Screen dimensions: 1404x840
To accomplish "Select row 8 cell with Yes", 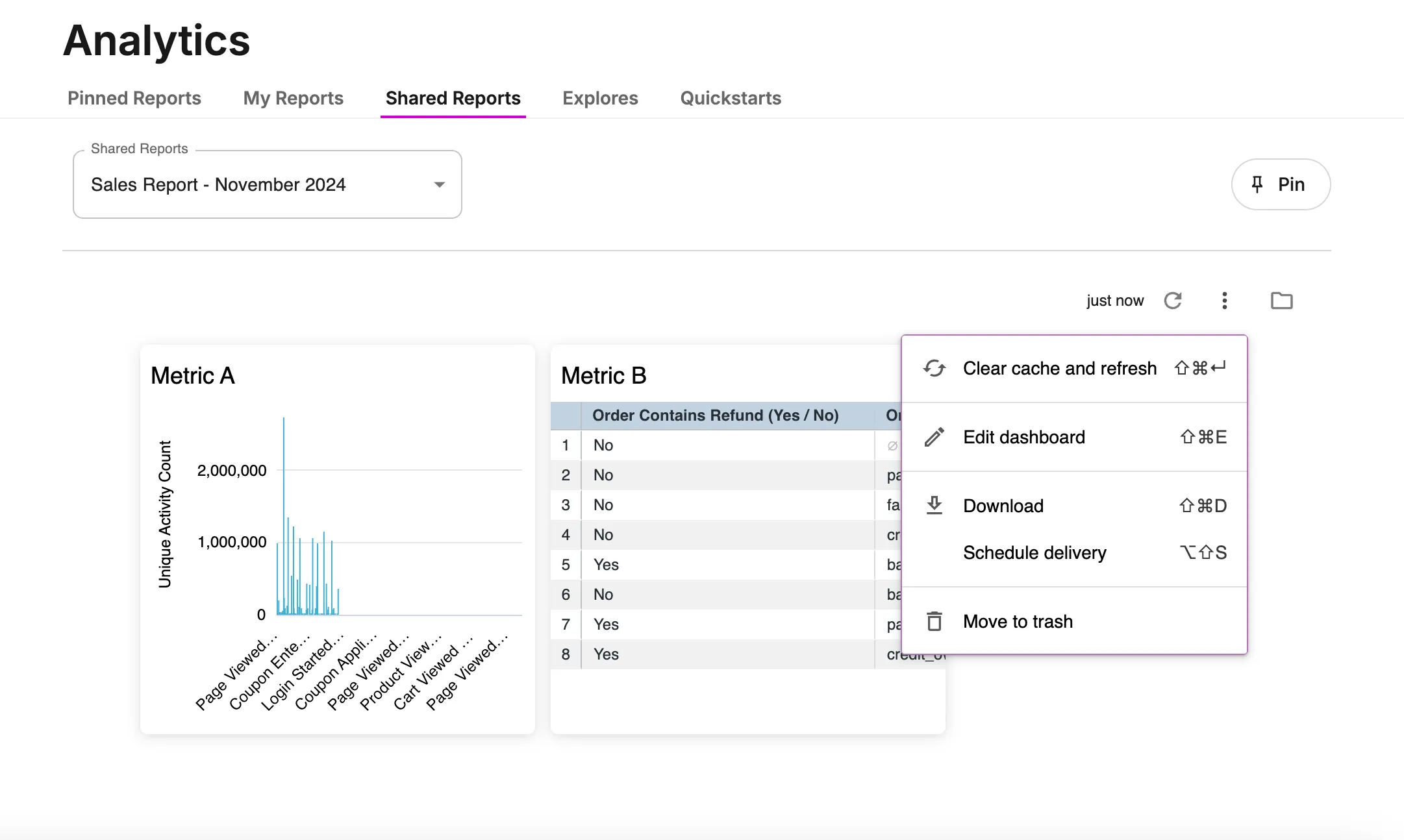I will click(727, 654).
